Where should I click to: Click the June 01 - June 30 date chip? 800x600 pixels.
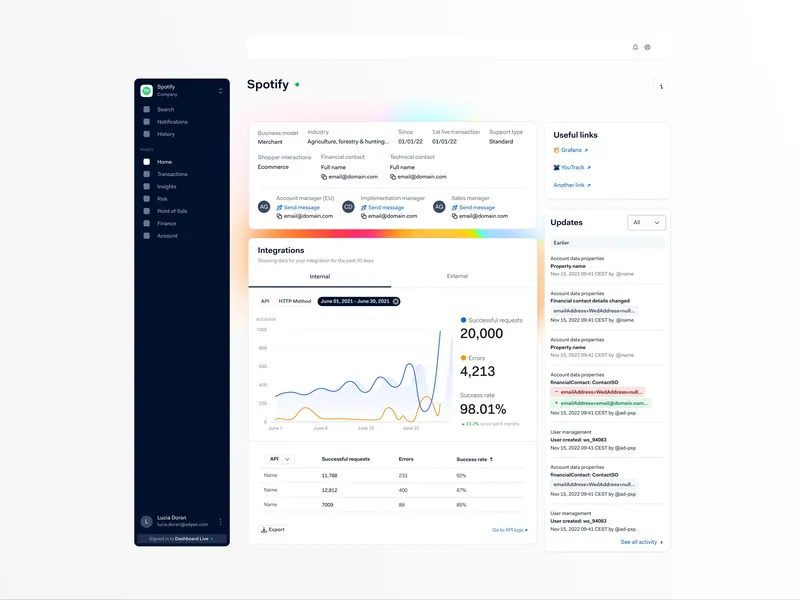tap(359, 301)
